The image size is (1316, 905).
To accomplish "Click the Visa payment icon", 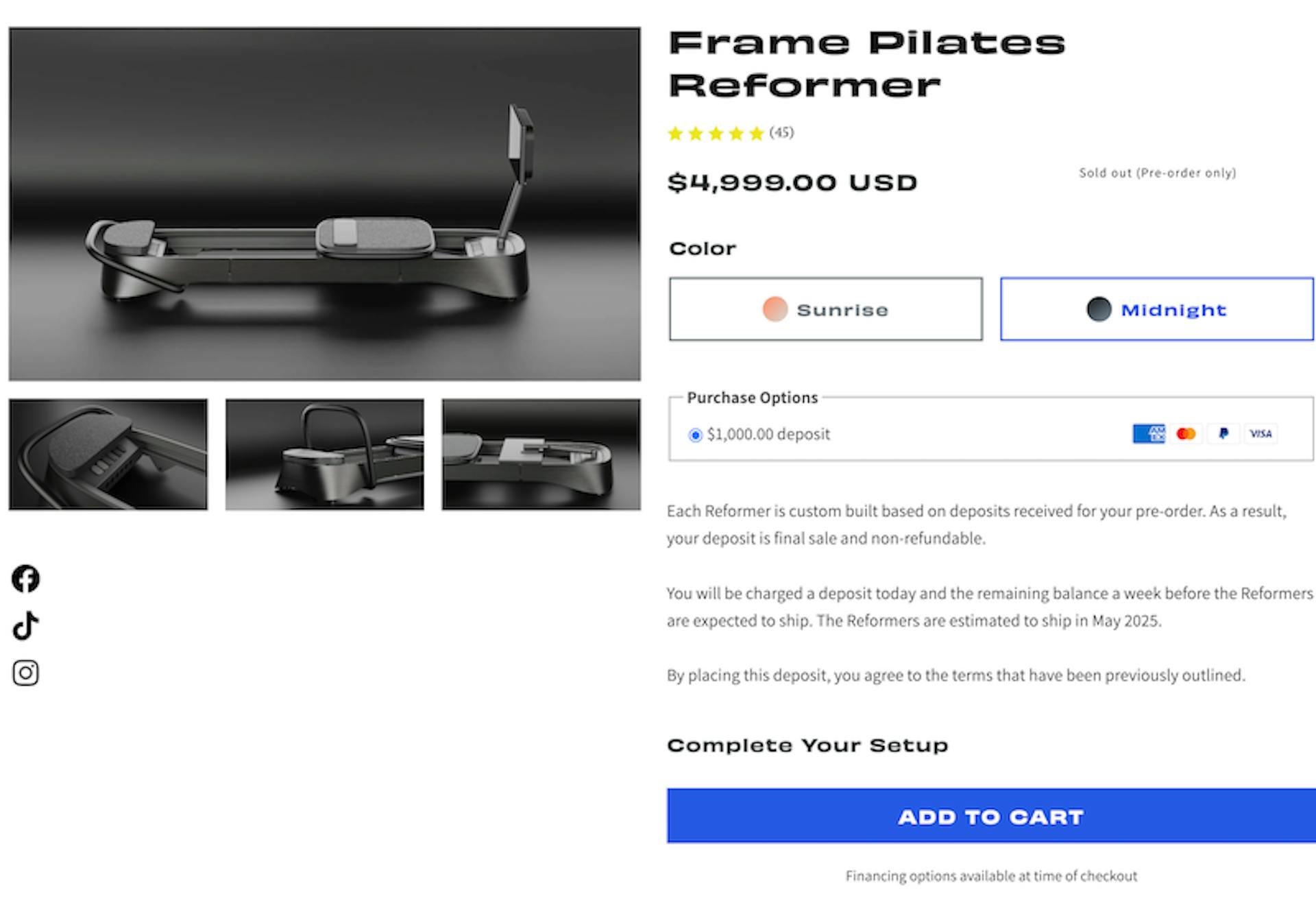I will tap(1260, 433).
